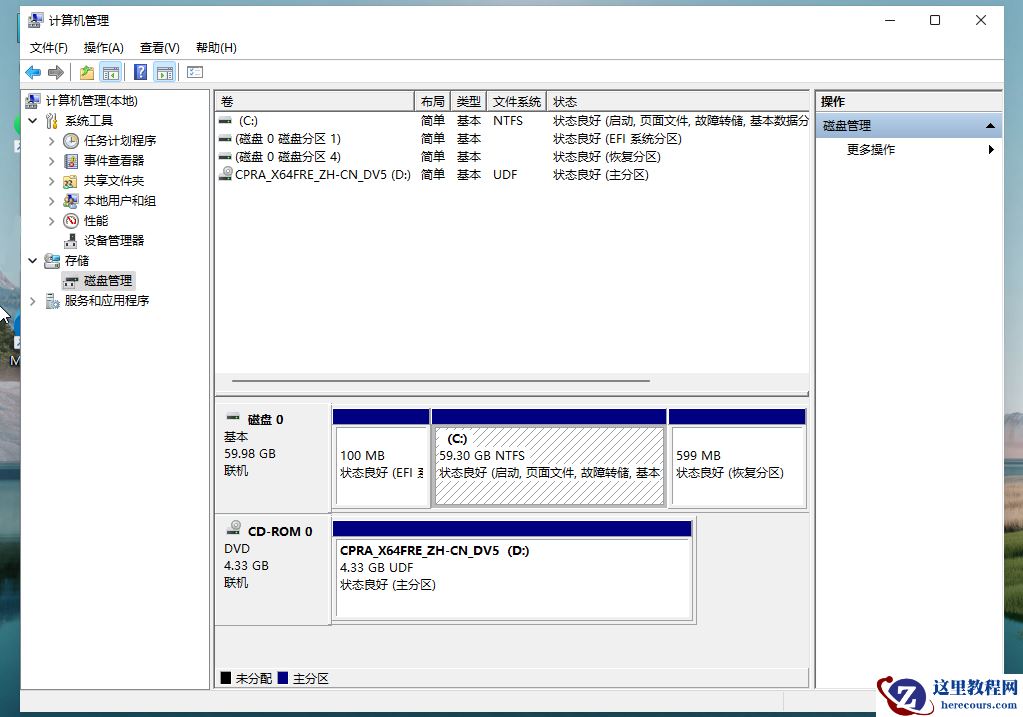Click the Show/Hide console tree icon
Image resolution: width=1023 pixels, height=717 pixels.
111,71
